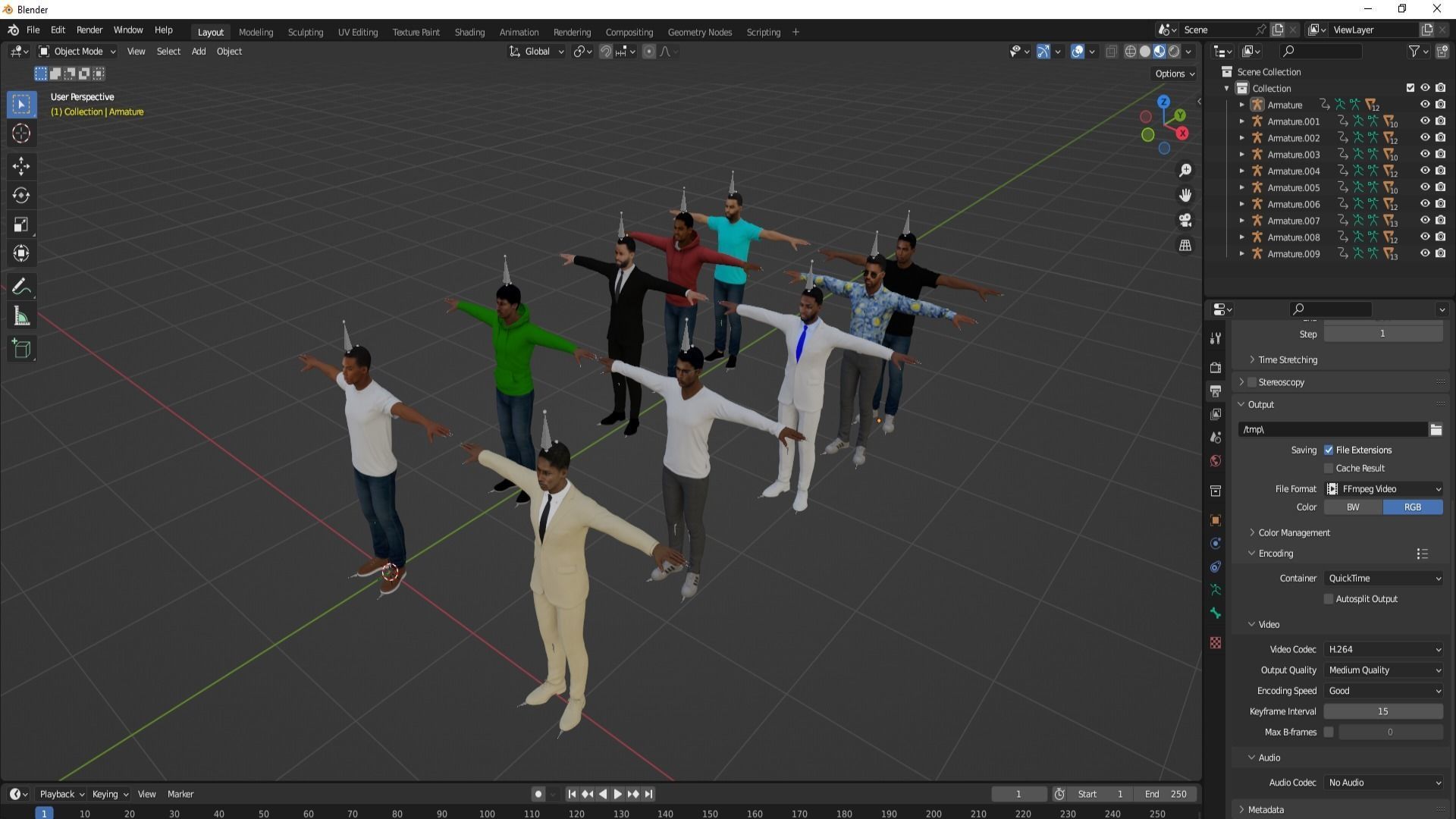This screenshot has height=819, width=1456.
Task: Select the Measure tool
Action: [21, 316]
